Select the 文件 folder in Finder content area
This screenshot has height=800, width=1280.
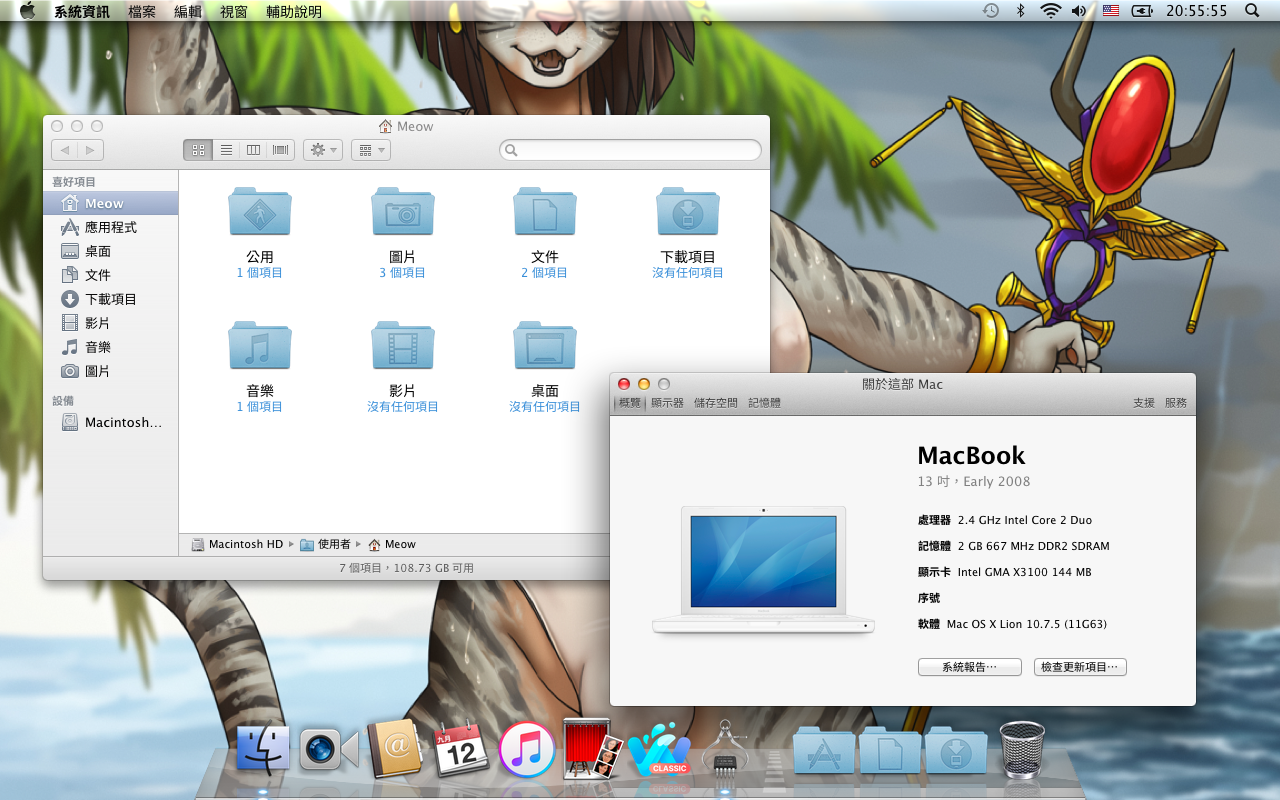pyautogui.click(x=545, y=211)
